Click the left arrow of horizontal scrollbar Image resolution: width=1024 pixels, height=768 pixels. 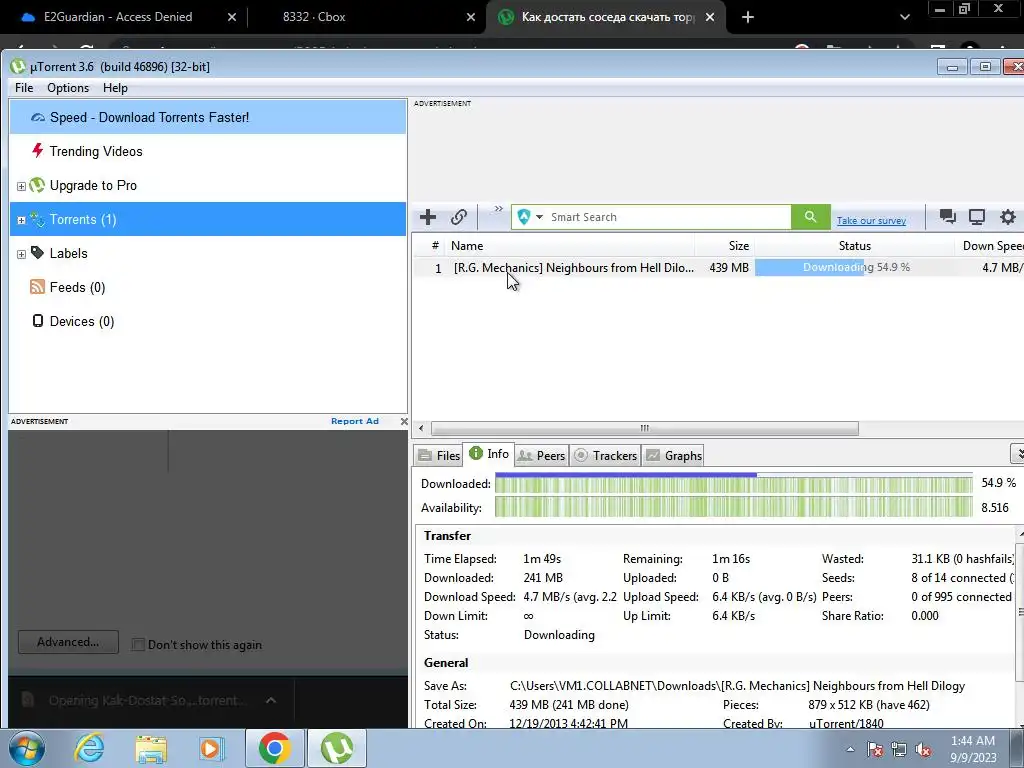coord(421,428)
